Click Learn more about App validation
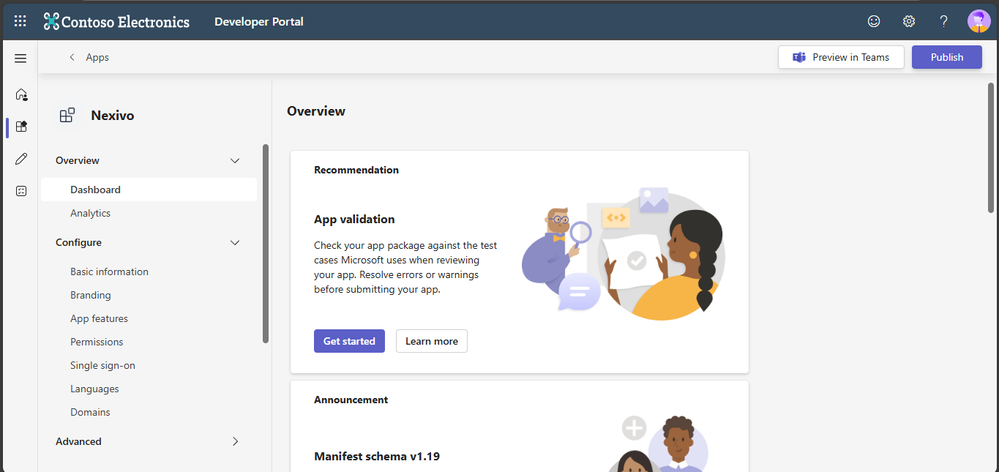999x472 pixels. [431, 341]
